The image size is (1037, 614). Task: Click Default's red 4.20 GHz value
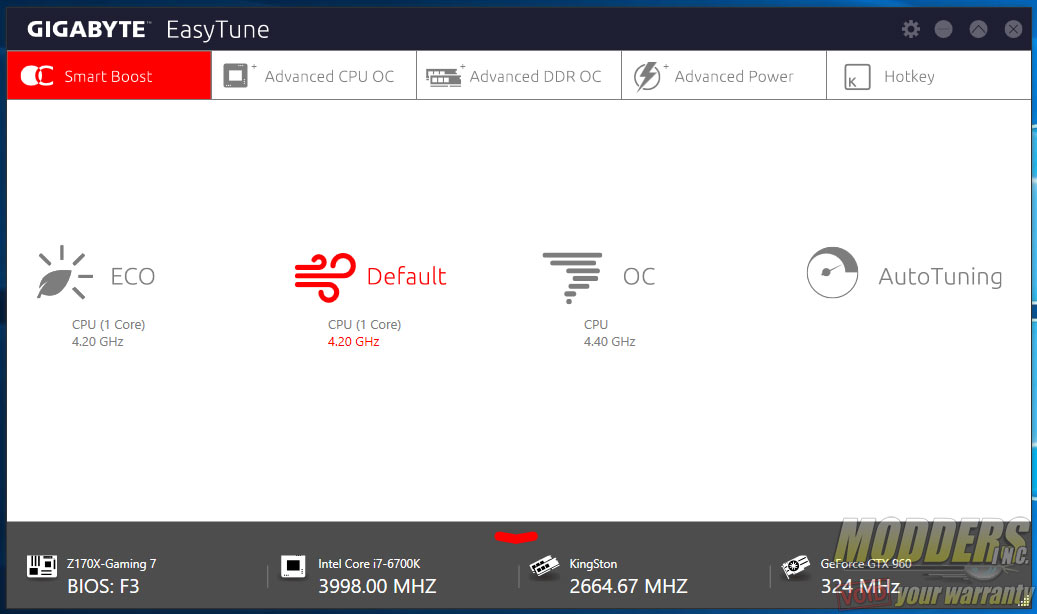354,341
